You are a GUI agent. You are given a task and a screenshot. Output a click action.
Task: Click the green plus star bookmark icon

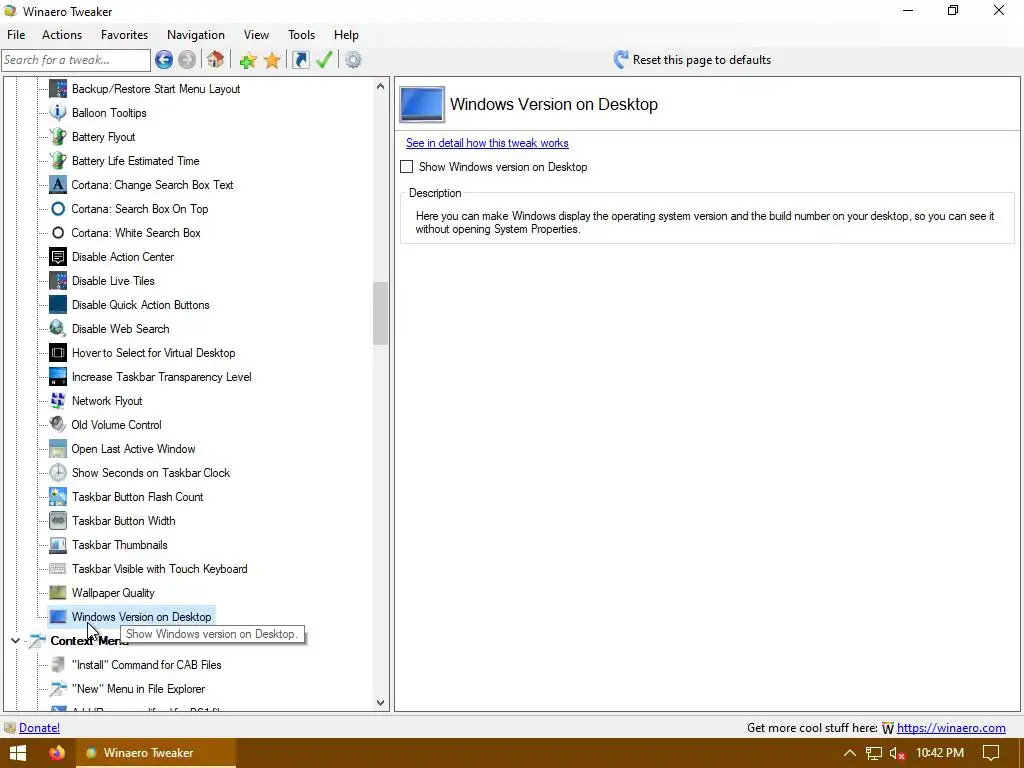pos(248,60)
